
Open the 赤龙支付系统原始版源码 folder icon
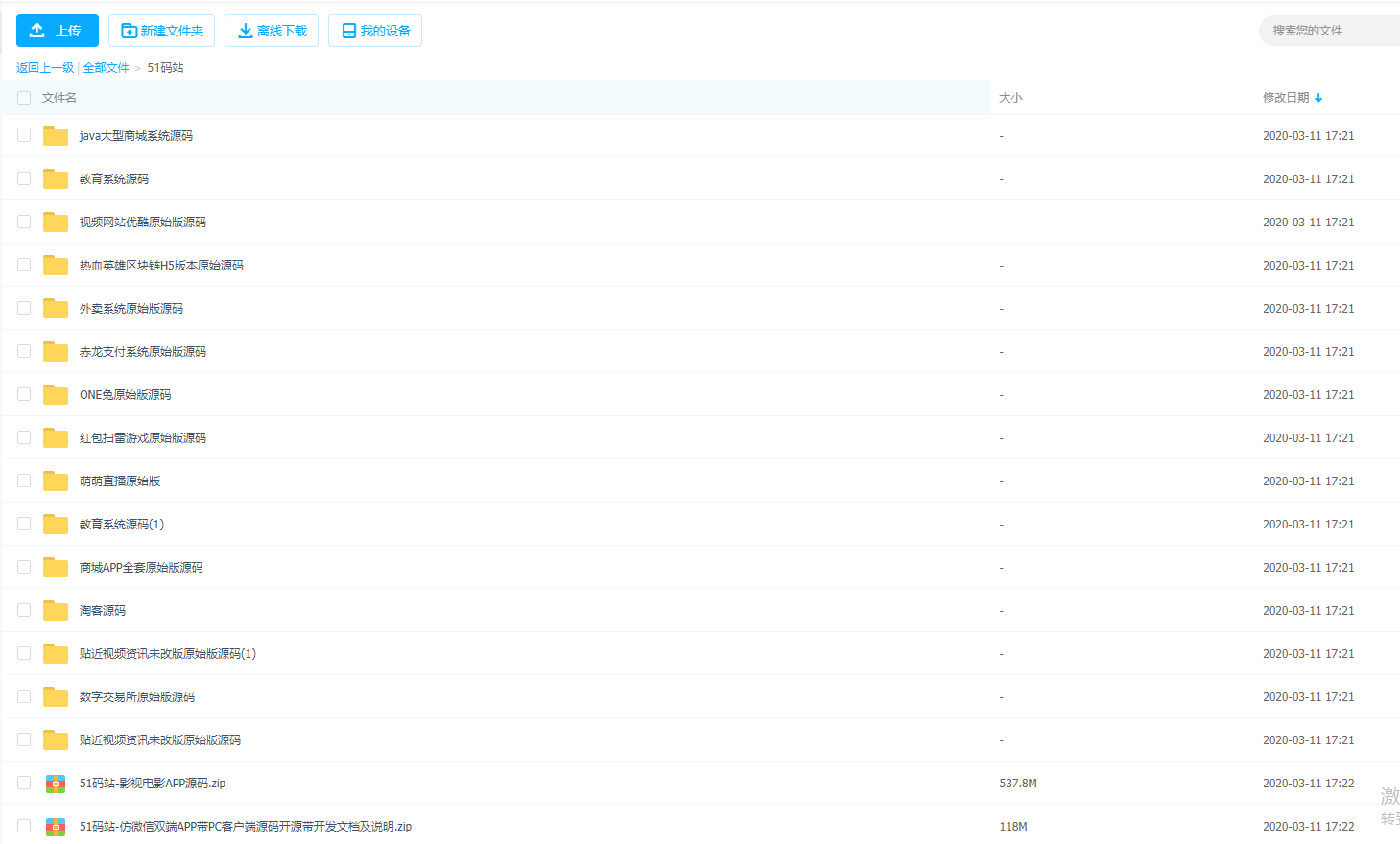point(56,352)
